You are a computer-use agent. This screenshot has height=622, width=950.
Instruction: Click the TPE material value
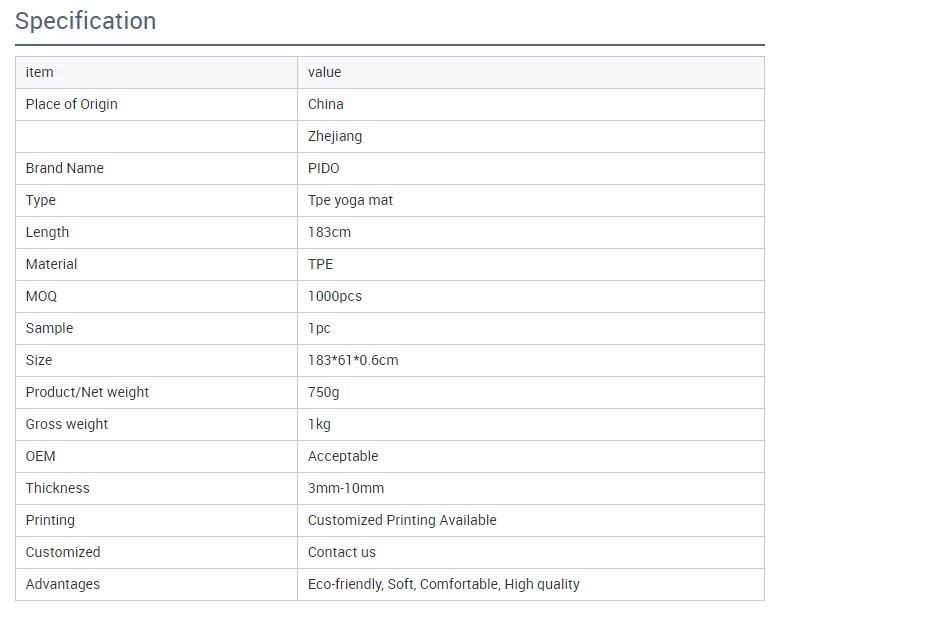tap(321, 264)
